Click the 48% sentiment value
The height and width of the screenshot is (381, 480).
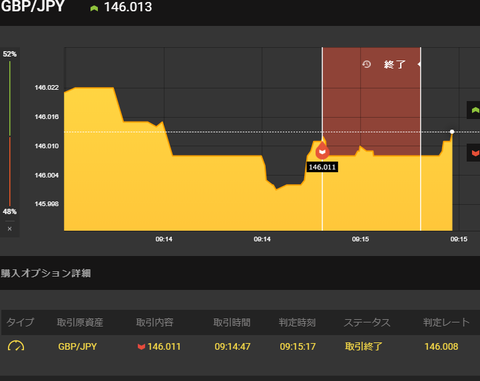pos(10,211)
